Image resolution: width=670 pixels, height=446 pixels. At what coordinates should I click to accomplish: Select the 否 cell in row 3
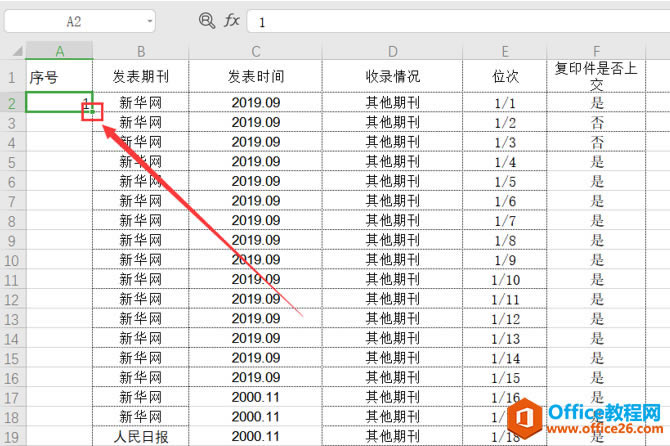point(596,122)
